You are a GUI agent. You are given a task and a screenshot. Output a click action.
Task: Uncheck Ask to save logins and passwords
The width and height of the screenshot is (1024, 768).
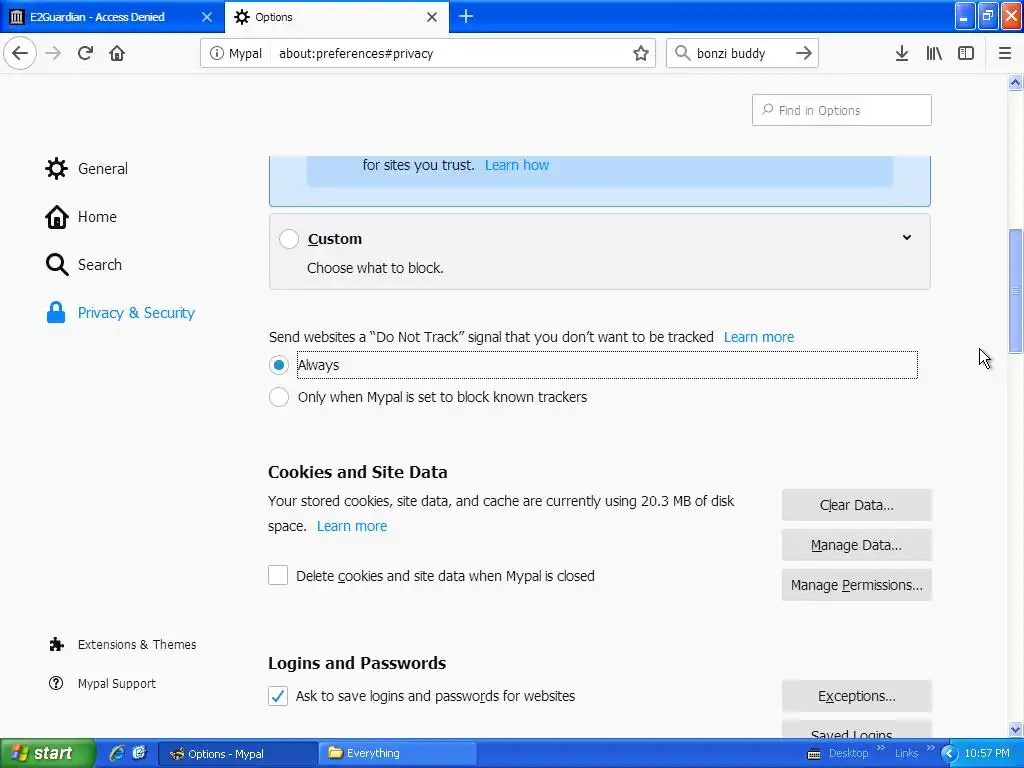pyautogui.click(x=278, y=696)
